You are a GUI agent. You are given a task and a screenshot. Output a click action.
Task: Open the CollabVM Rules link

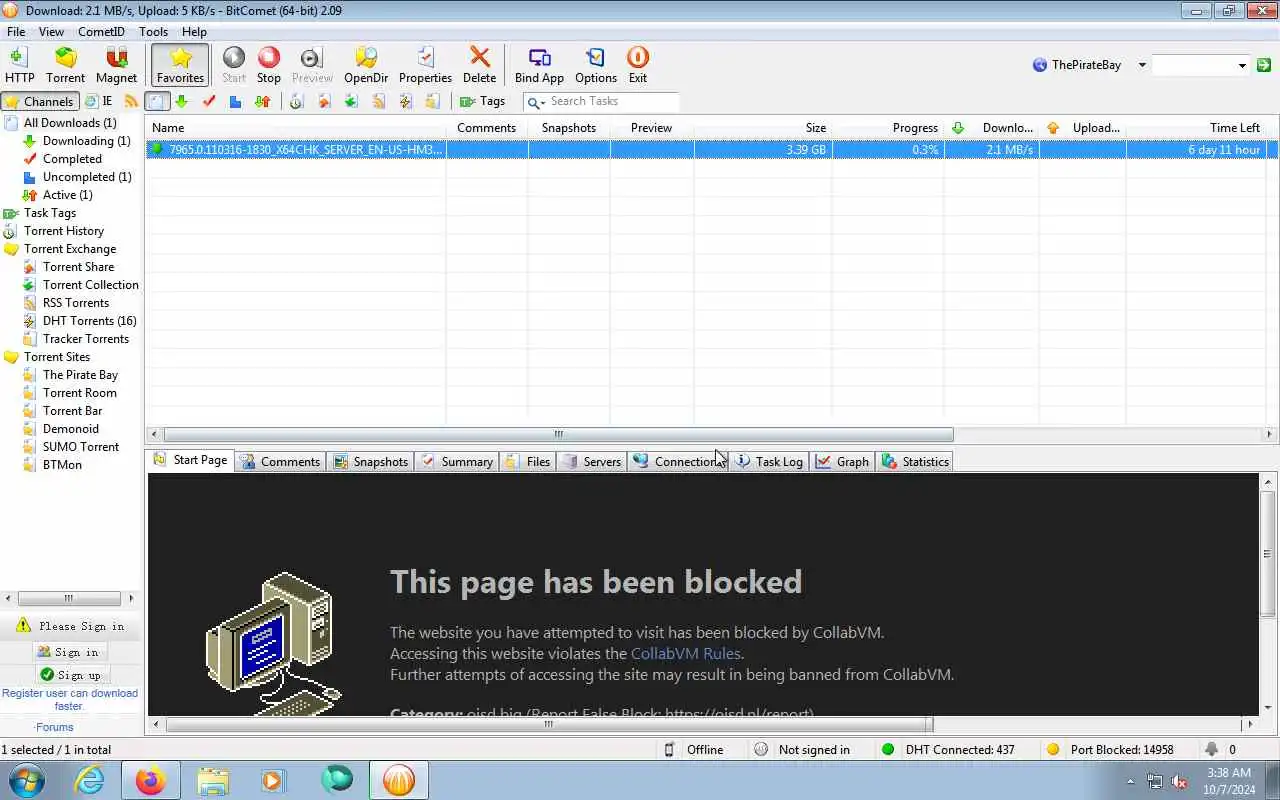[x=686, y=653]
